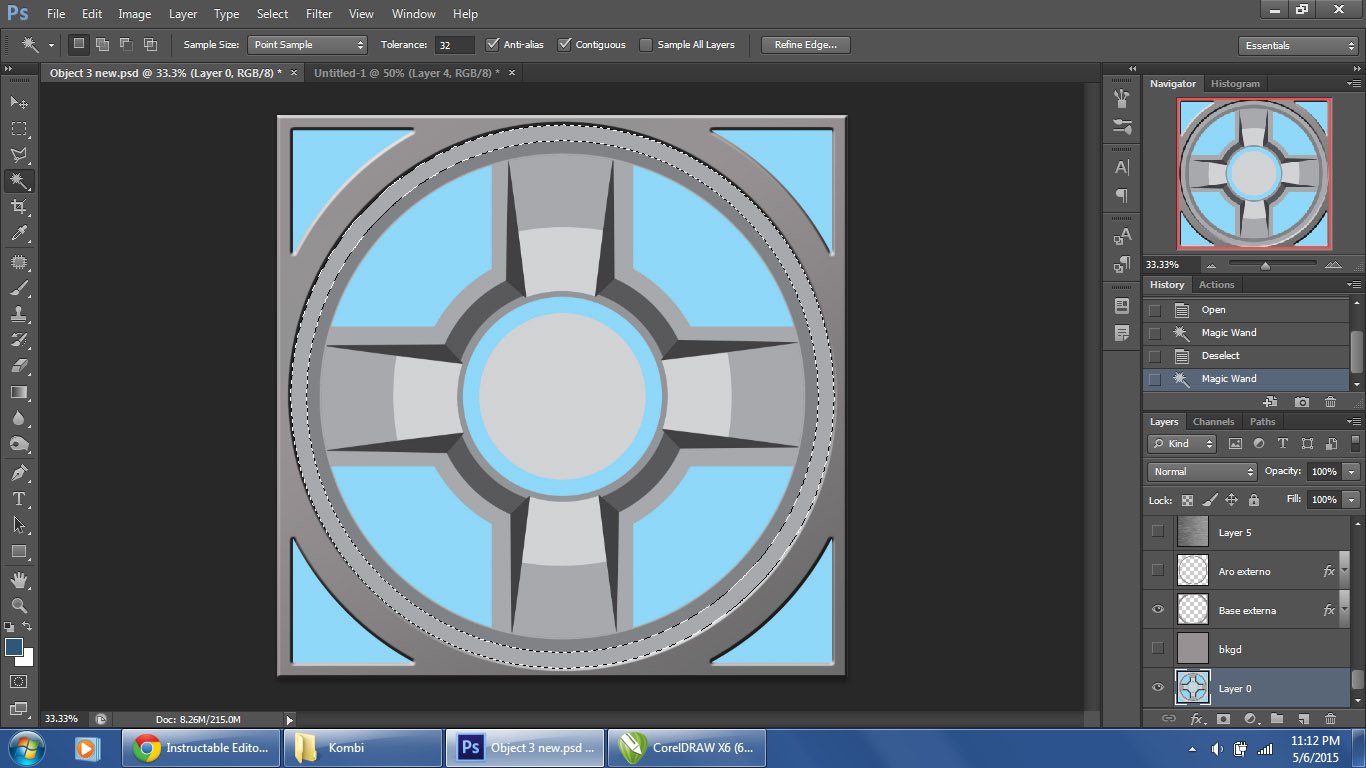This screenshot has width=1366, height=768.
Task: Uncheck the Contiguous option
Action: (565, 45)
